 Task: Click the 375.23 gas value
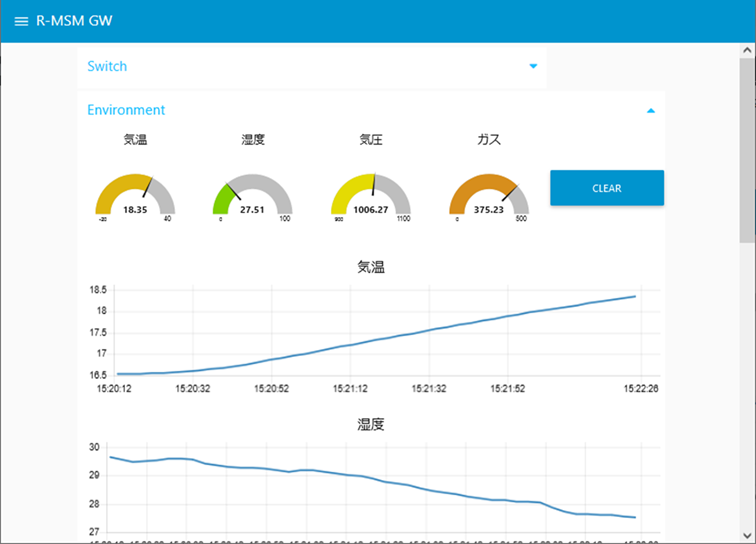489,210
